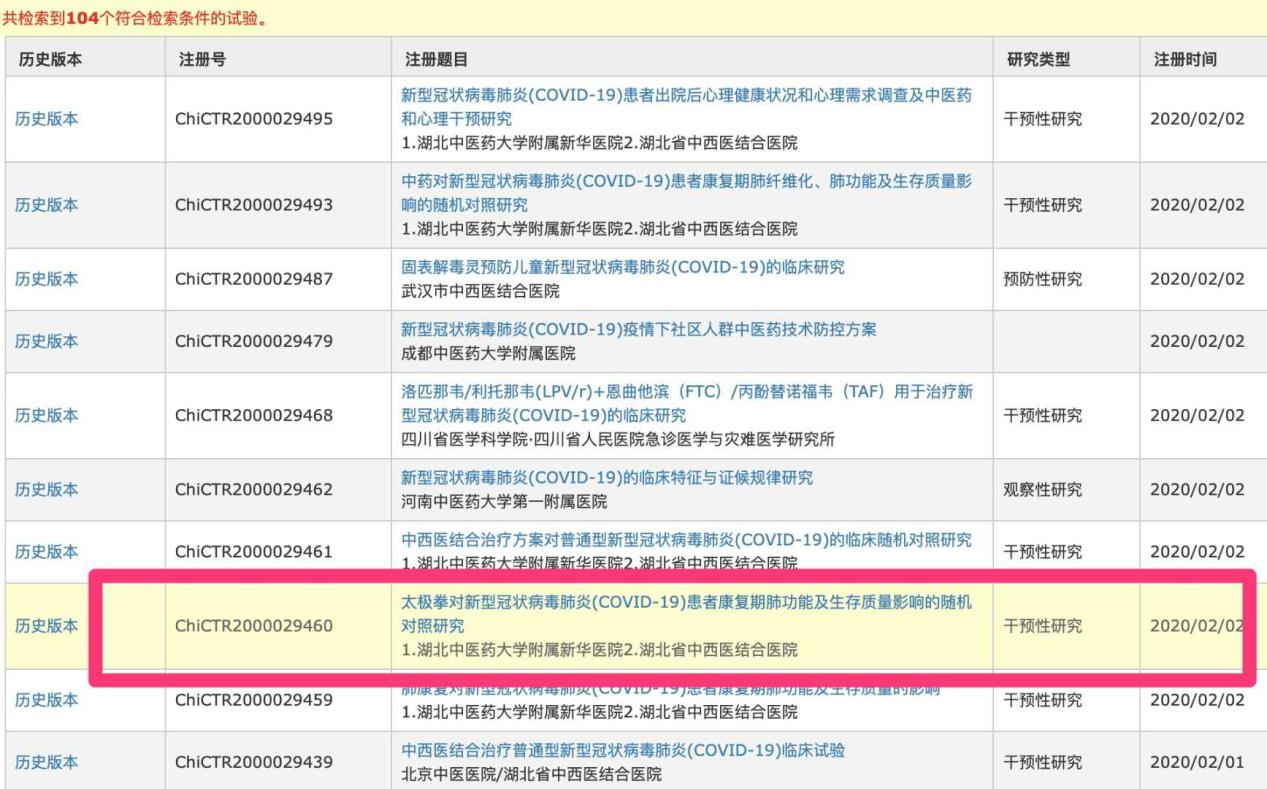This screenshot has height=789, width=1267.
Task: Open 历史版本 for ChiCTR2000029461
Action: point(47,552)
